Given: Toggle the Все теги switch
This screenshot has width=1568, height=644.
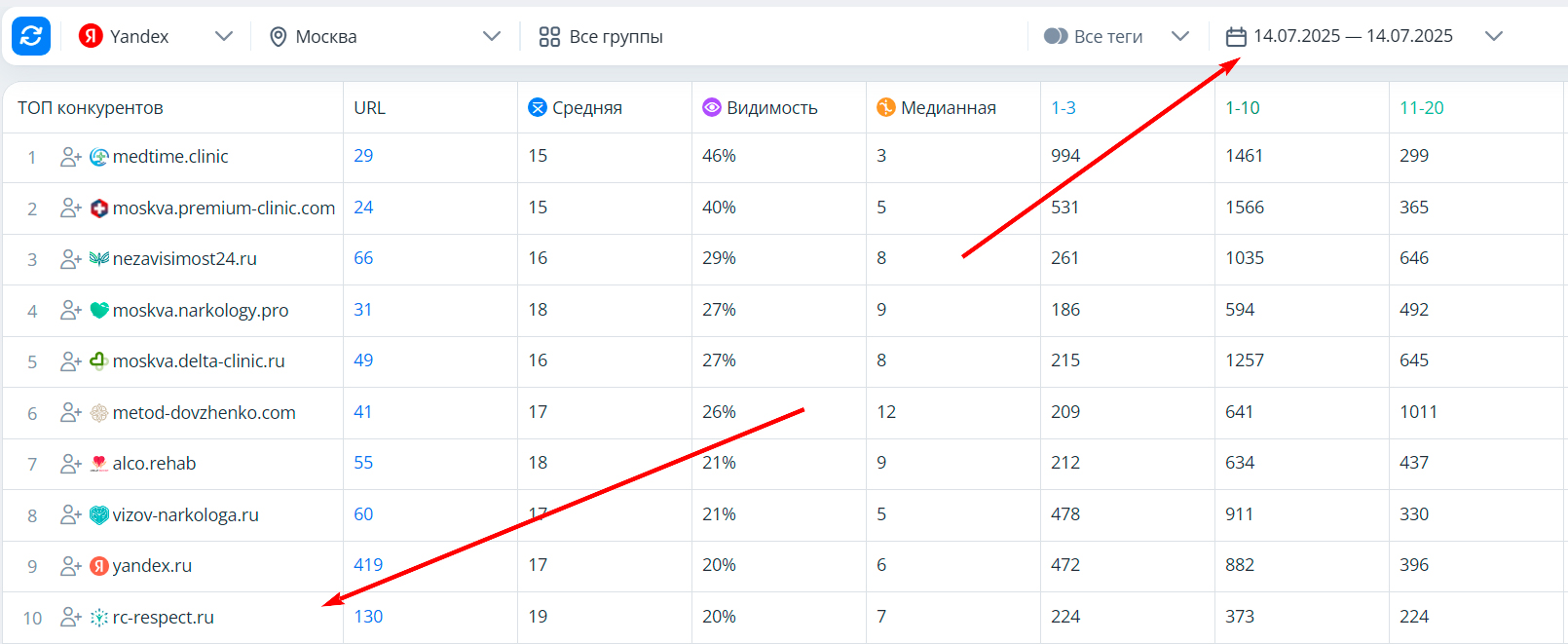Looking at the screenshot, I should (x=1056, y=36).
